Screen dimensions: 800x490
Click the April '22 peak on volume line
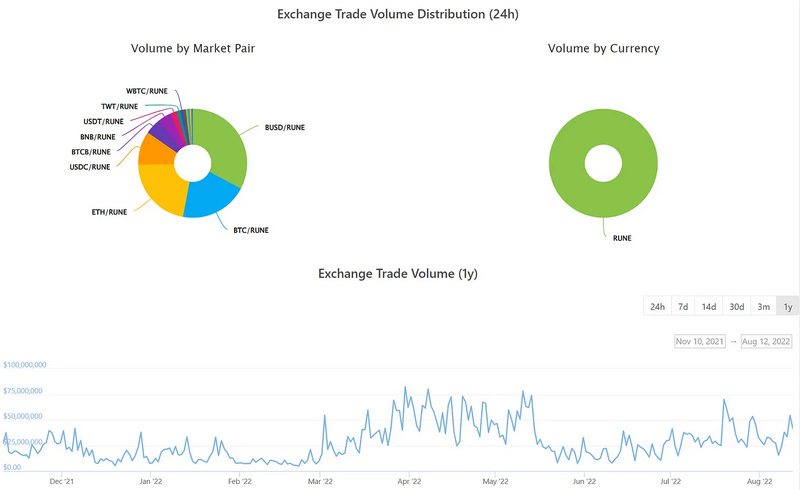(405, 388)
